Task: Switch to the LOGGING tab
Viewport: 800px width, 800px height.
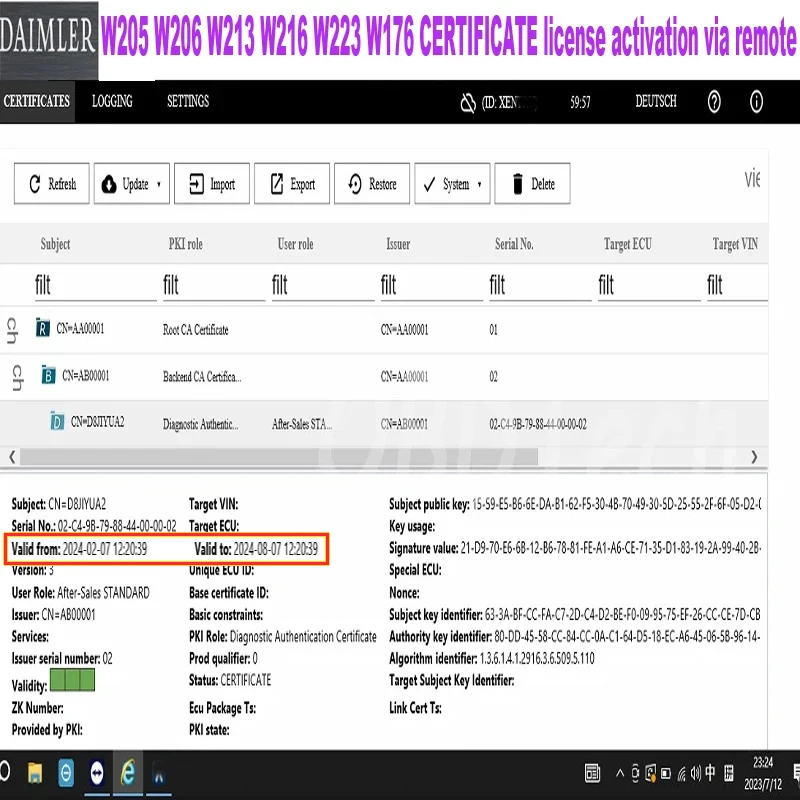Action: [x=112, y=101]
